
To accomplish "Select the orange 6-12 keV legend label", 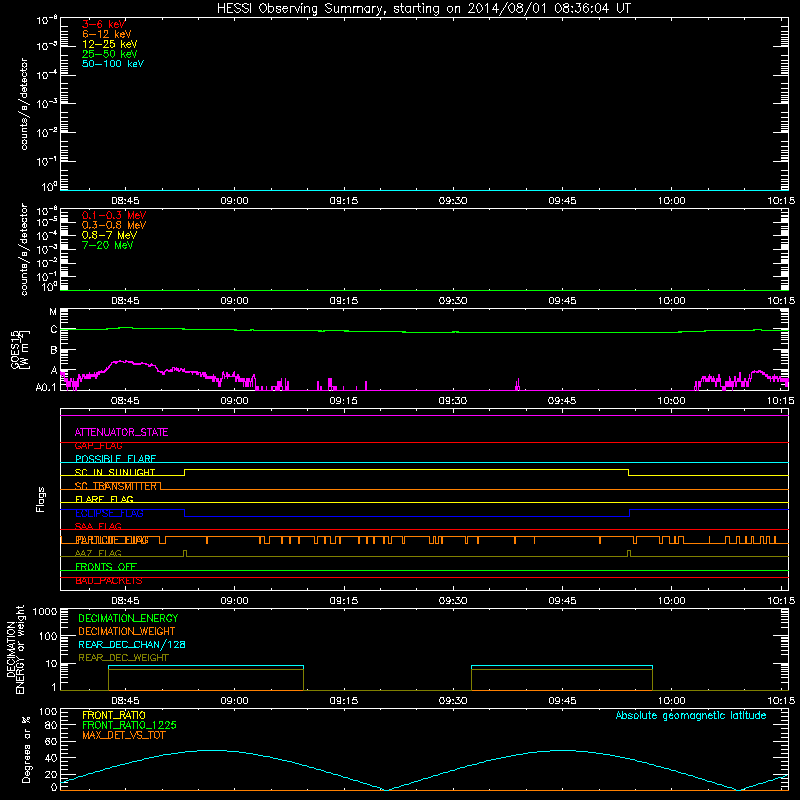I will click(x=106, y=34).
